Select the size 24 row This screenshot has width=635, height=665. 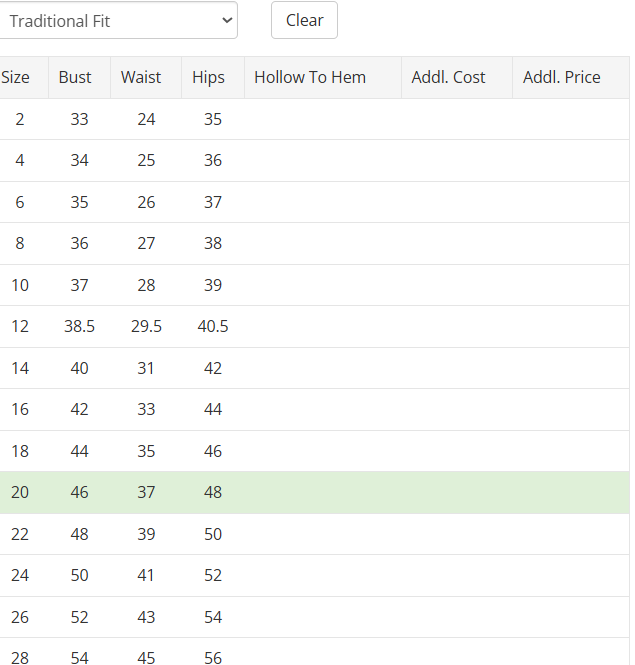tap(20, 575)
